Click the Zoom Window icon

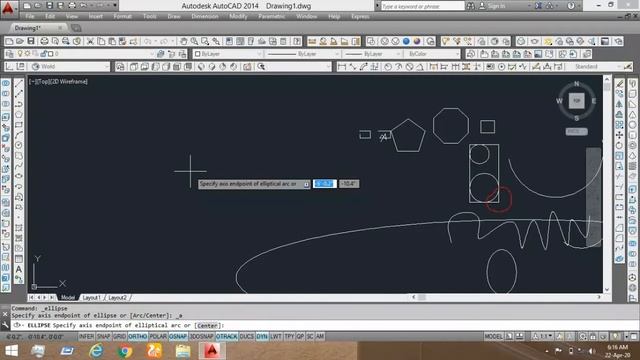click(205, 41)
